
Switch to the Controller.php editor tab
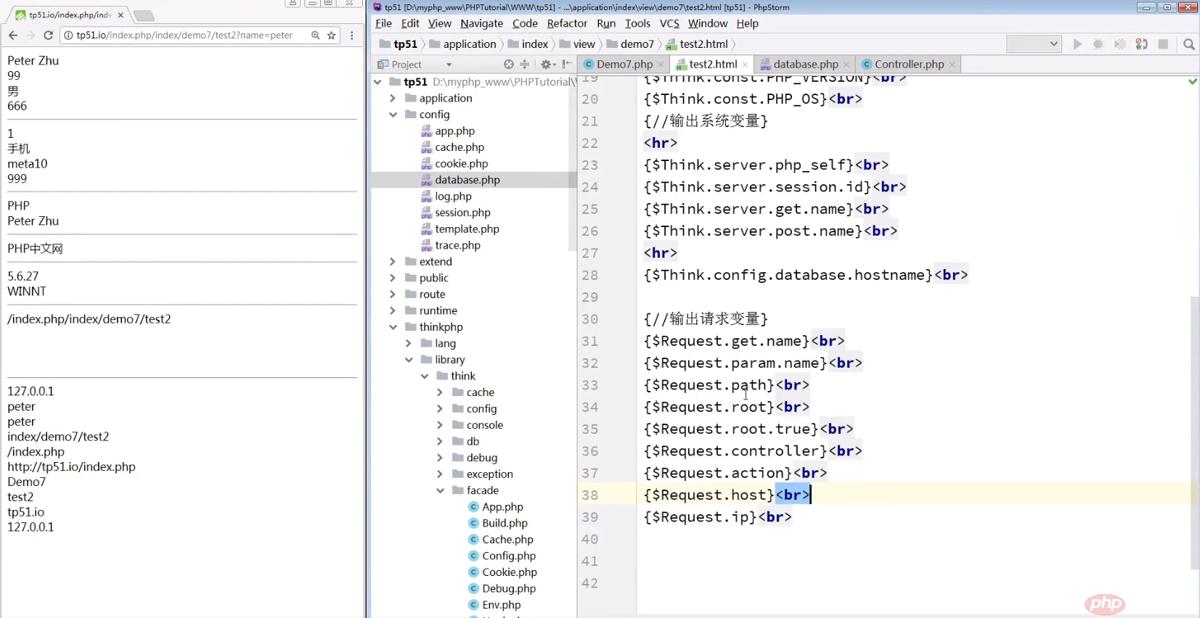[x=906, y=63]
